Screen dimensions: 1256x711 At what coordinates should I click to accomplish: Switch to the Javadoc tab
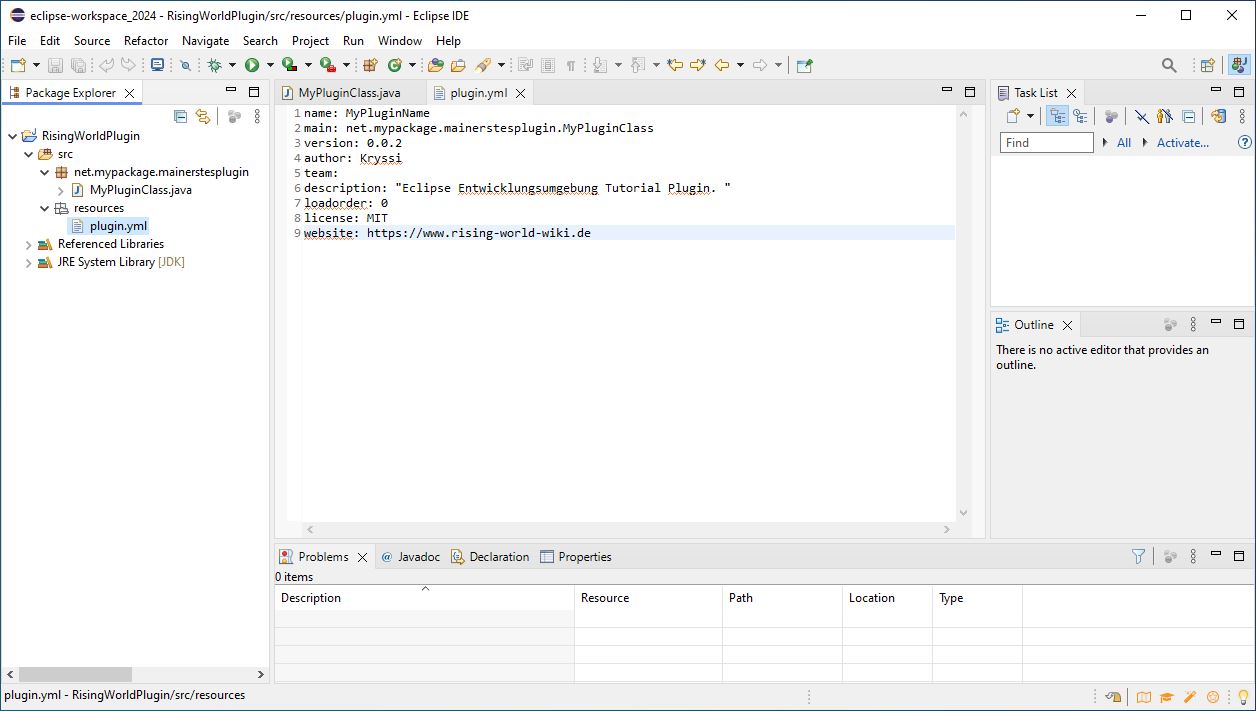click(410, 557)
